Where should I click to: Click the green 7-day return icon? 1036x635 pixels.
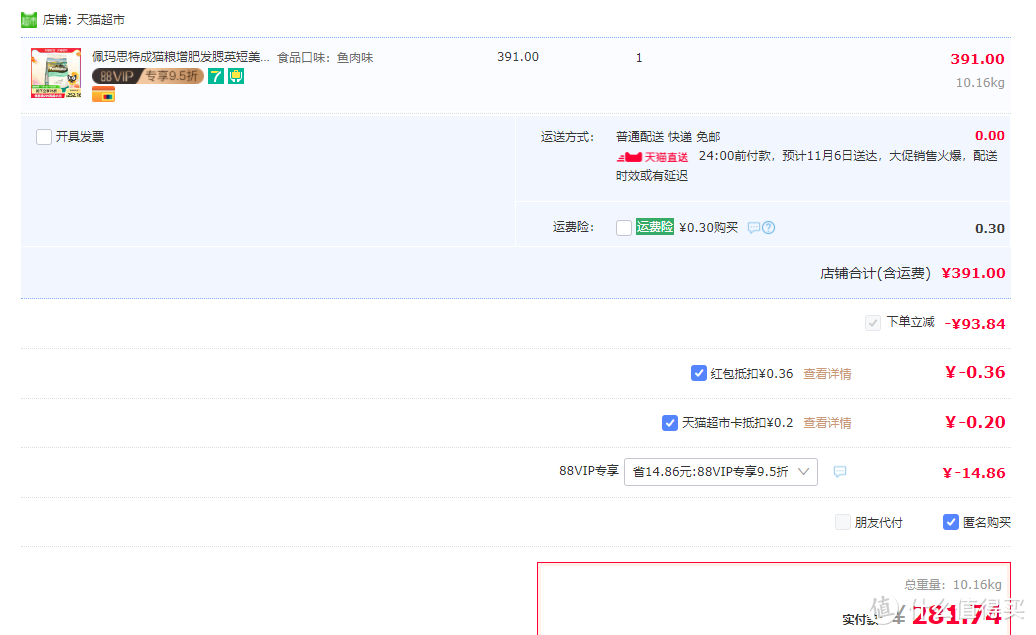[215, 76]
